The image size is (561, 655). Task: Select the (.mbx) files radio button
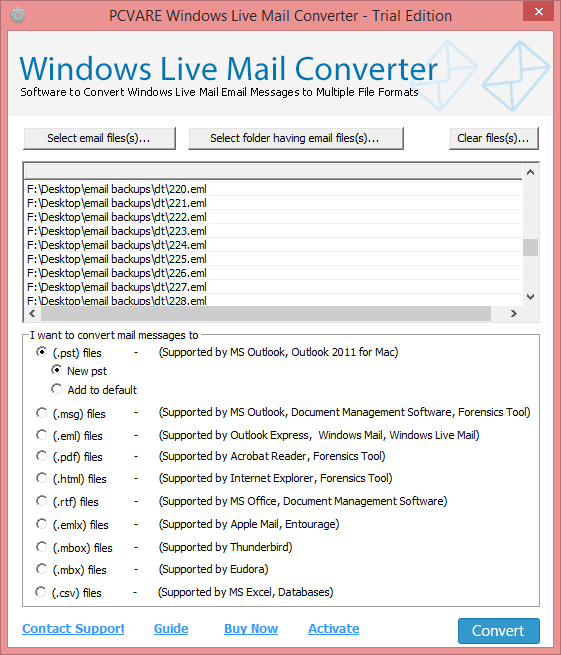pyautogui.click(x=41, y=569)
